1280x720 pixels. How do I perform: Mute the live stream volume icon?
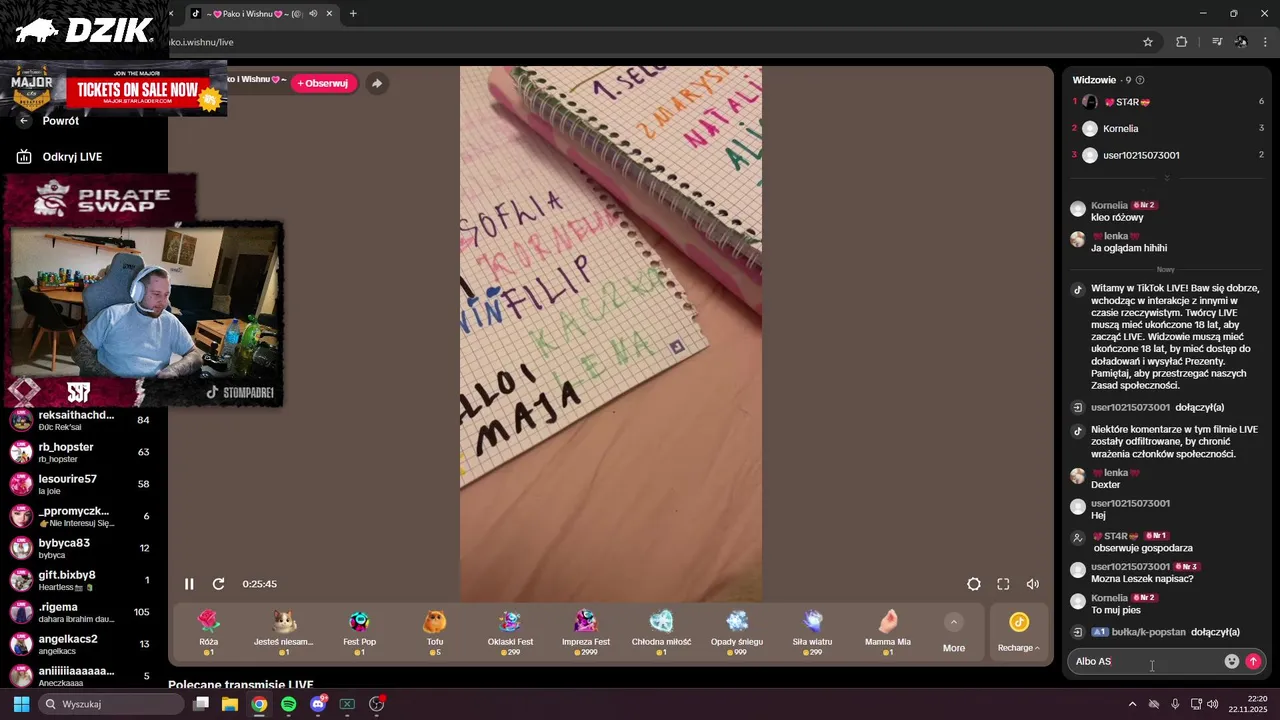[1033, 584]
